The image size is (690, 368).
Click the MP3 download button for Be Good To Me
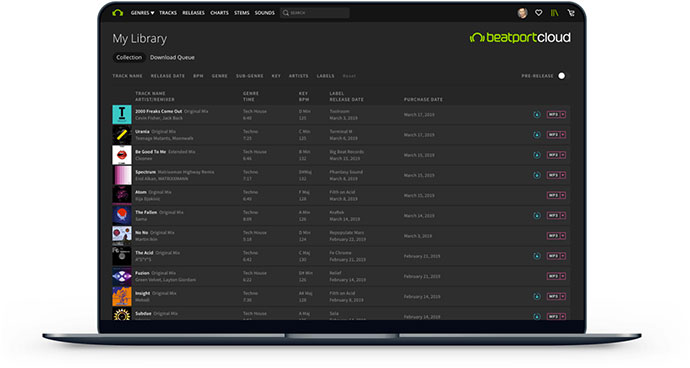[x=553, y=155]
